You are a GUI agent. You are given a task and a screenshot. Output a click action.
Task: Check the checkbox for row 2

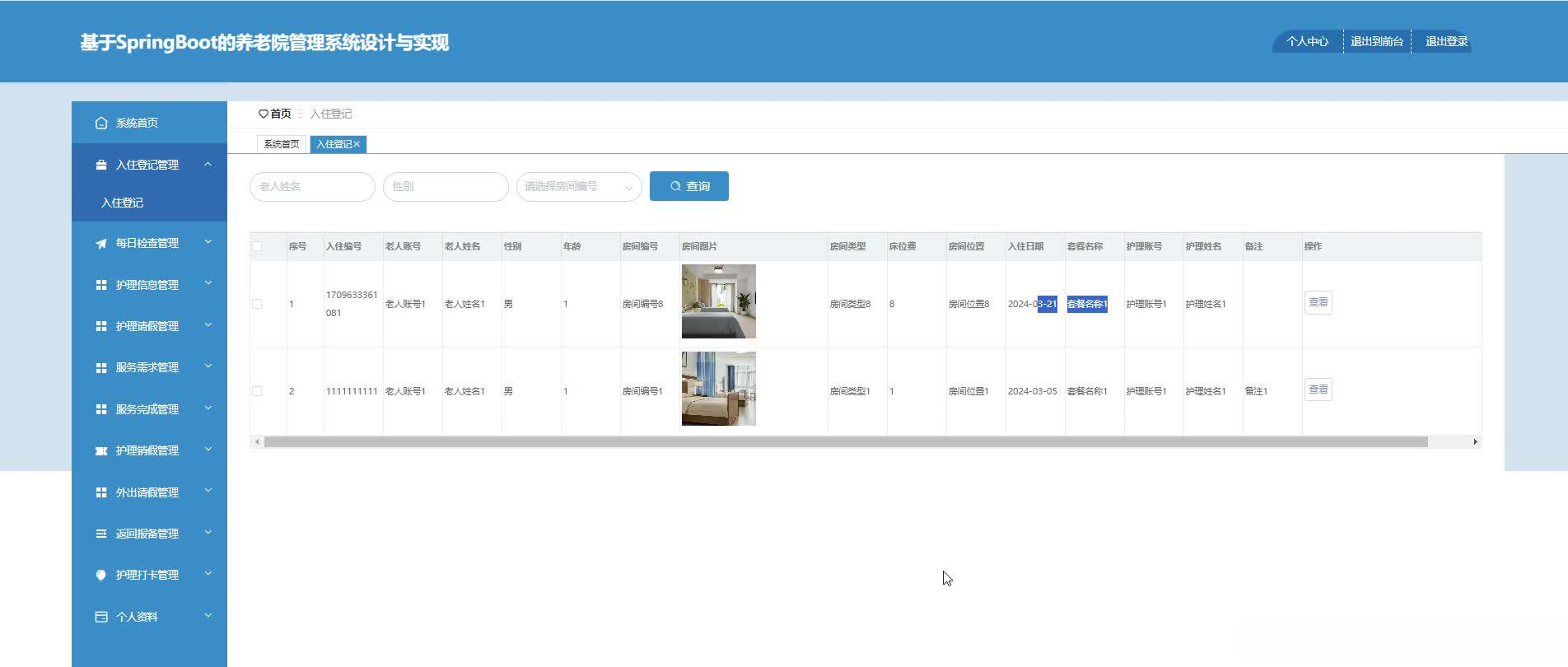click(257, 391)
